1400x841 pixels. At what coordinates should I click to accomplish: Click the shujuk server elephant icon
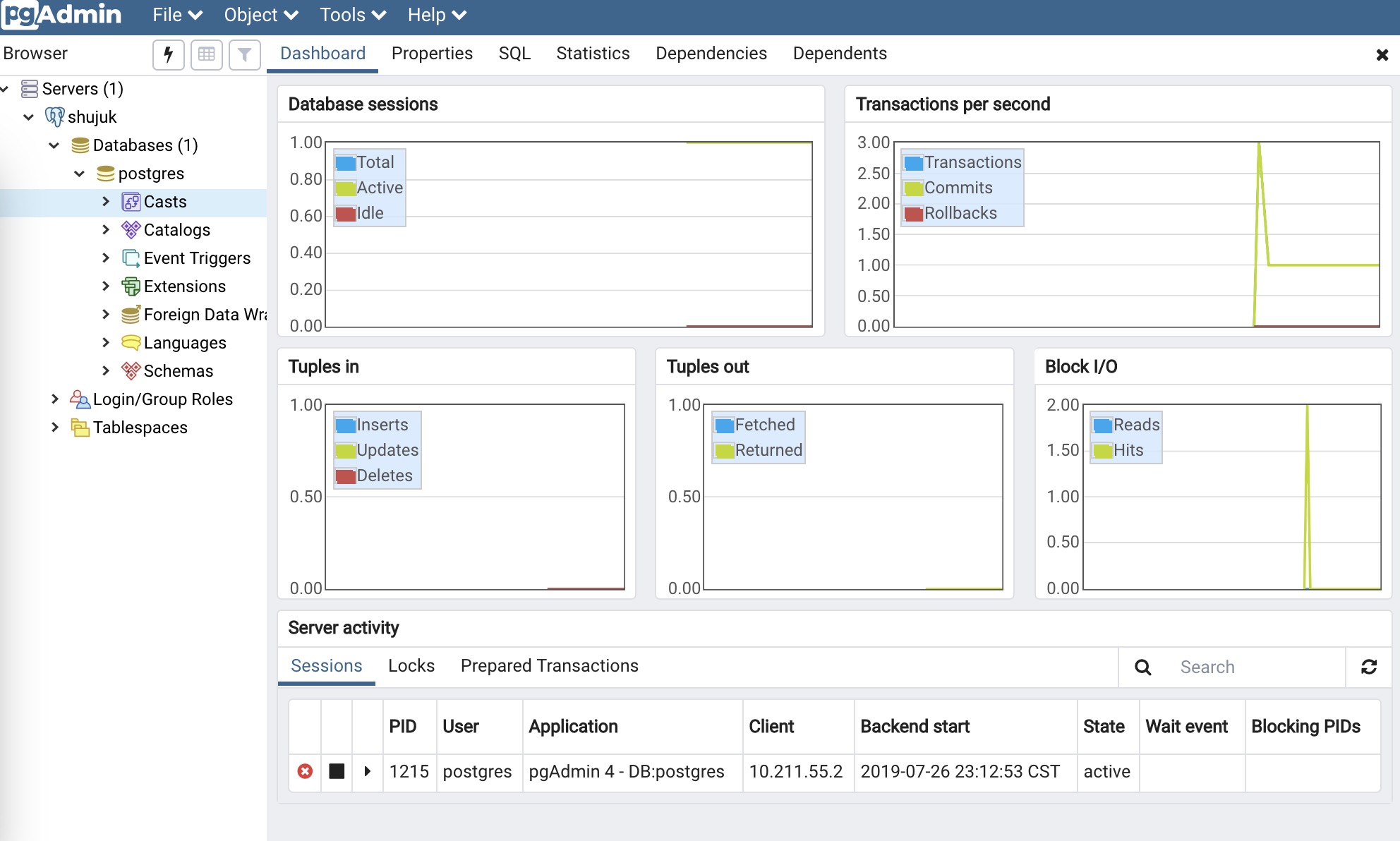[54, 117]
